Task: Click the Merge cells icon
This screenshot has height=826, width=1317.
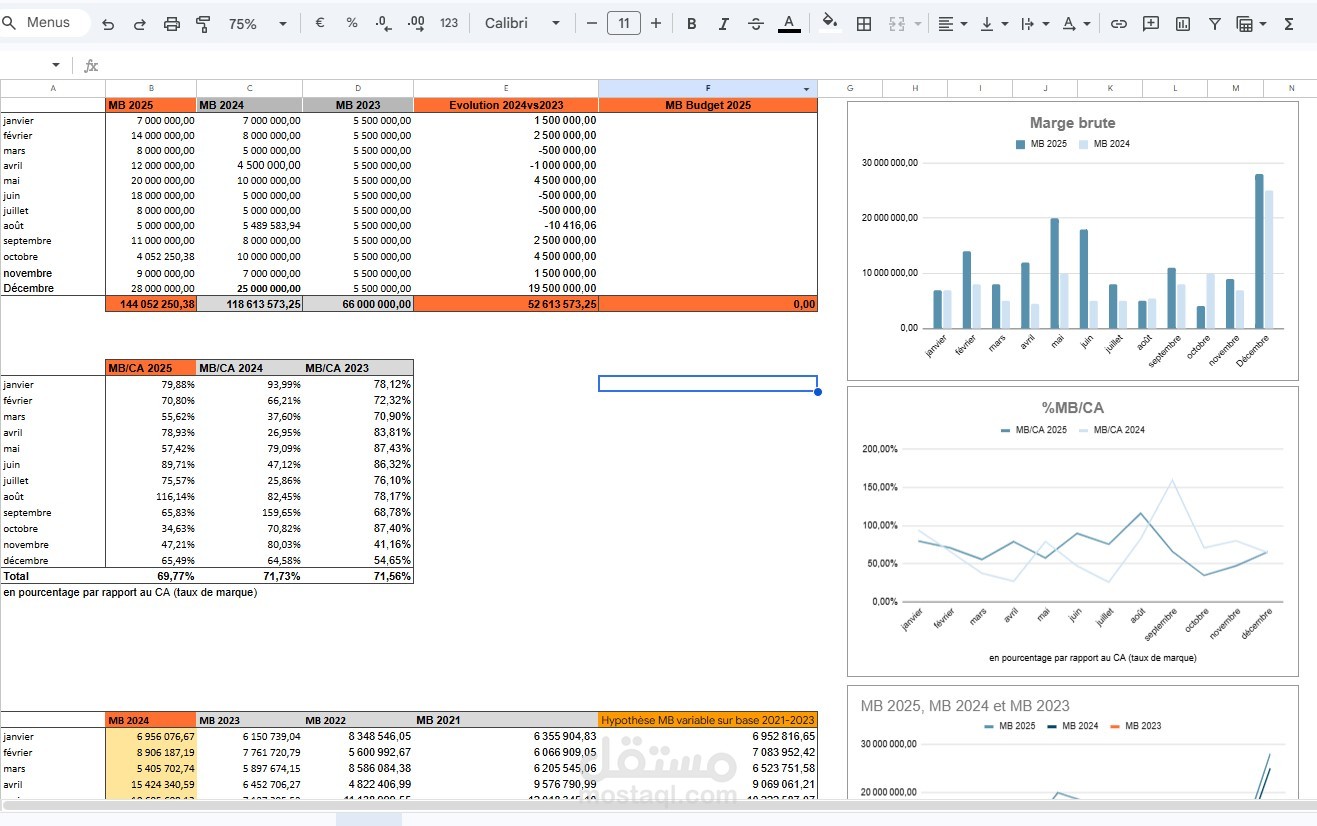Action: pyautogui.click(x=897, y=23)
